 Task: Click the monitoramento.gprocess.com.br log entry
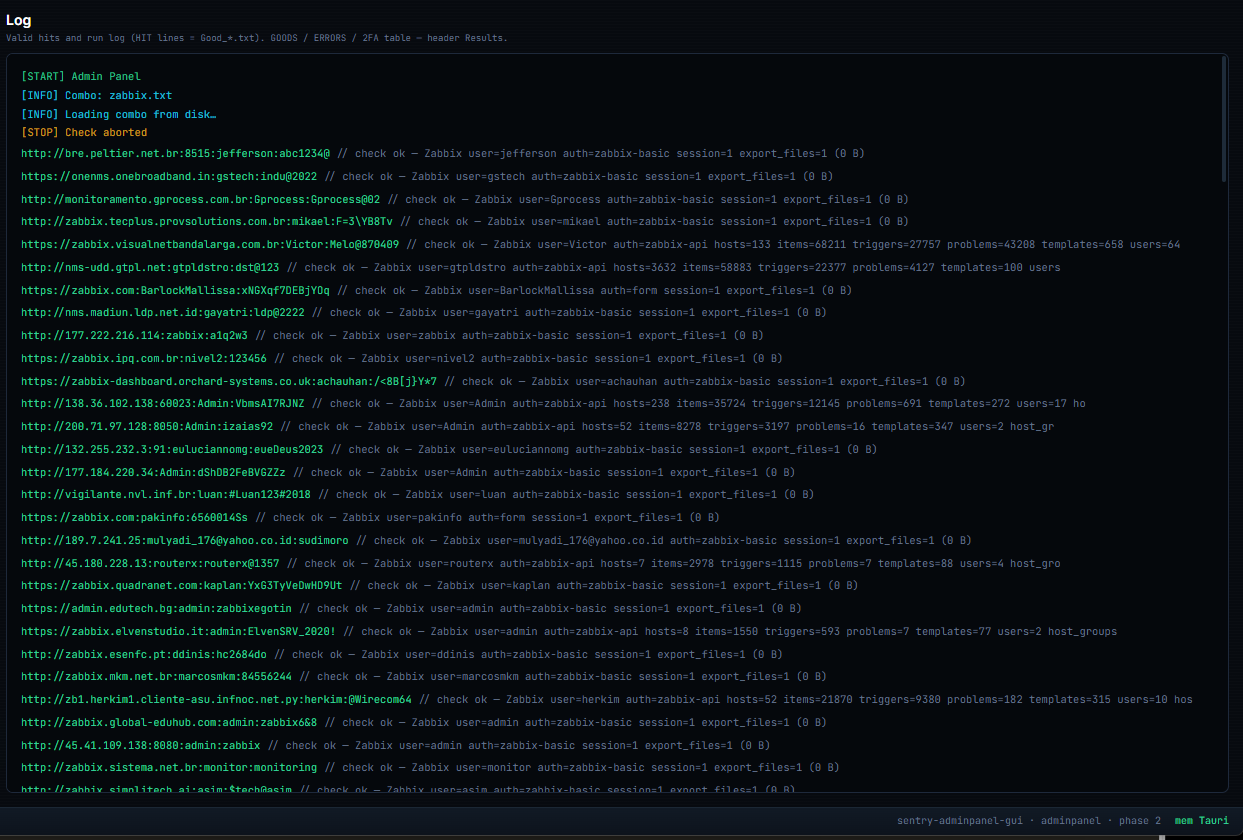tap(465, 199)
